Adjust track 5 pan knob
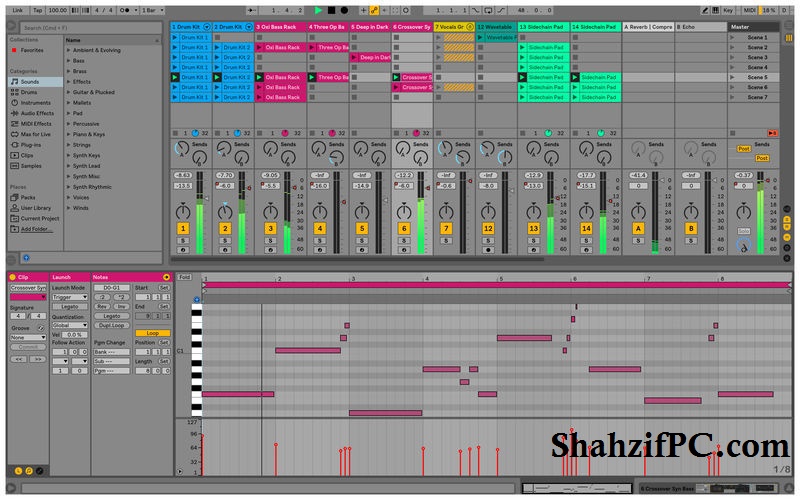This screenshot has width=800, height=500. pos(362,211)
